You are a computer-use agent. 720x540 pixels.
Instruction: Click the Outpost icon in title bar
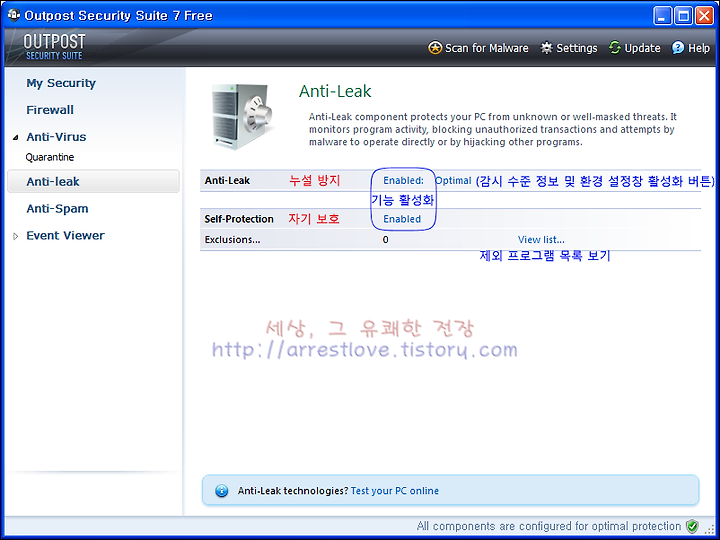click(14, 15)
